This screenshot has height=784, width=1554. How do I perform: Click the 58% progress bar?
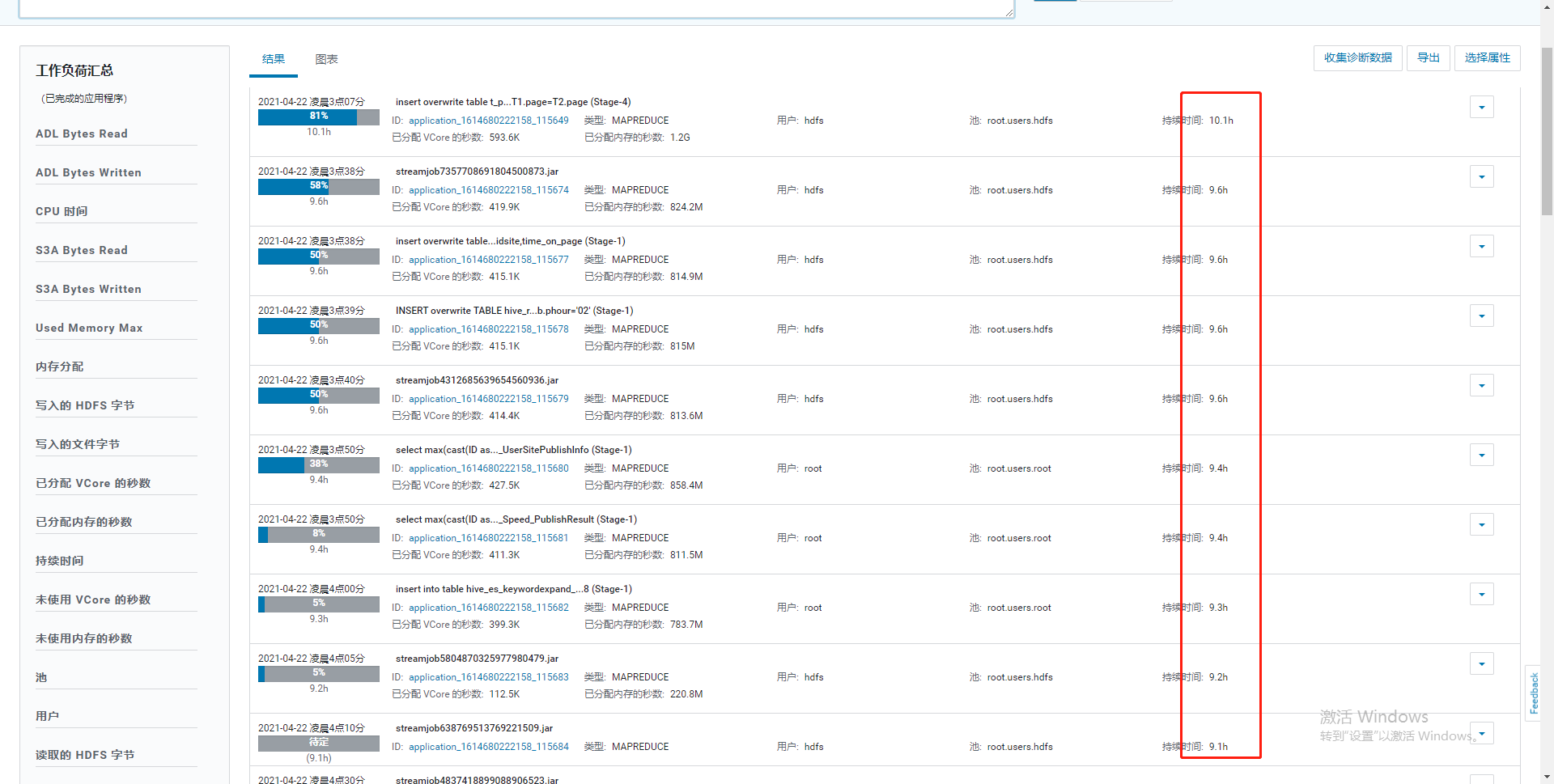click(x=319, y=186)
